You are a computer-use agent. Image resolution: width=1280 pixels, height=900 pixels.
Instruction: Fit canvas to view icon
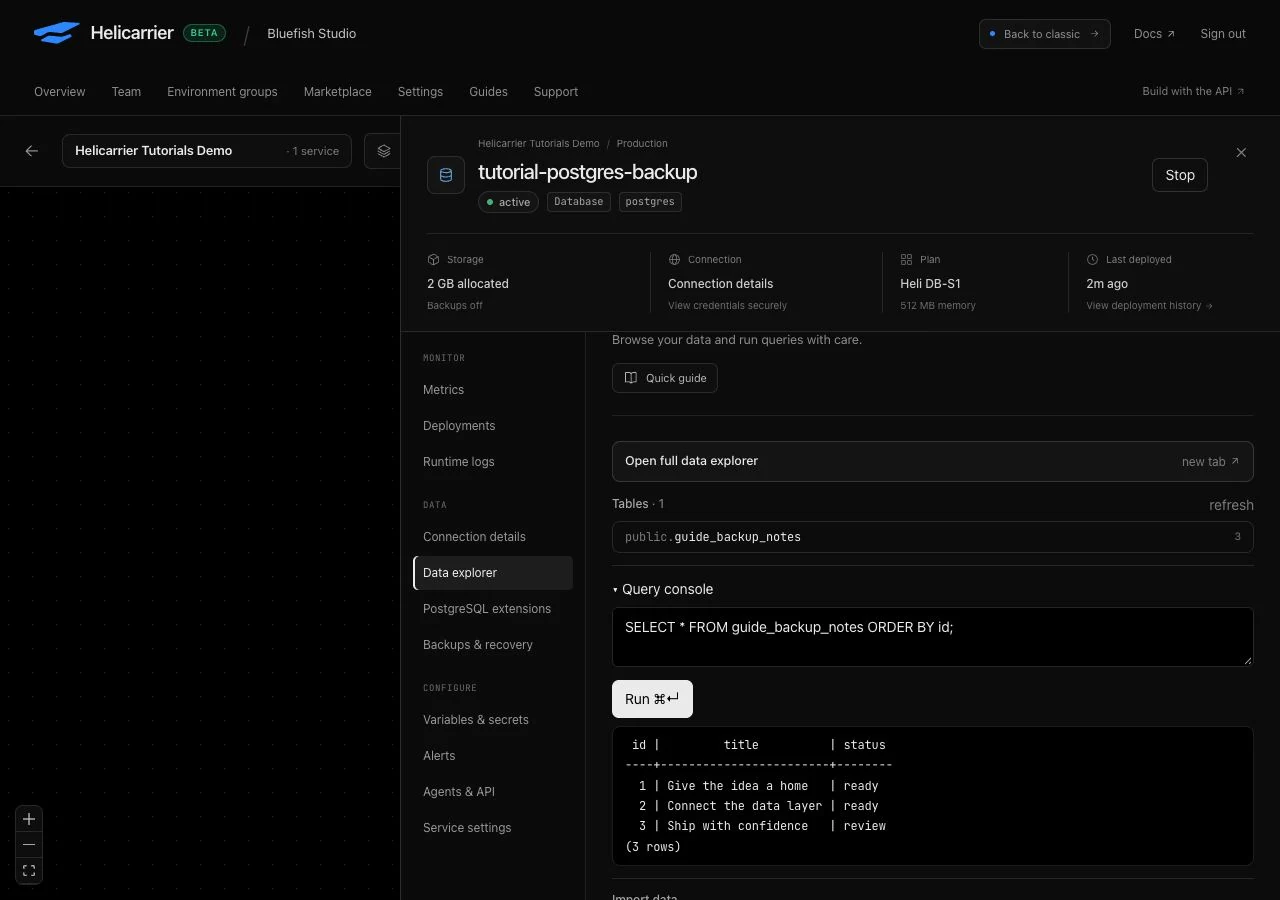(x=29, y=871)
